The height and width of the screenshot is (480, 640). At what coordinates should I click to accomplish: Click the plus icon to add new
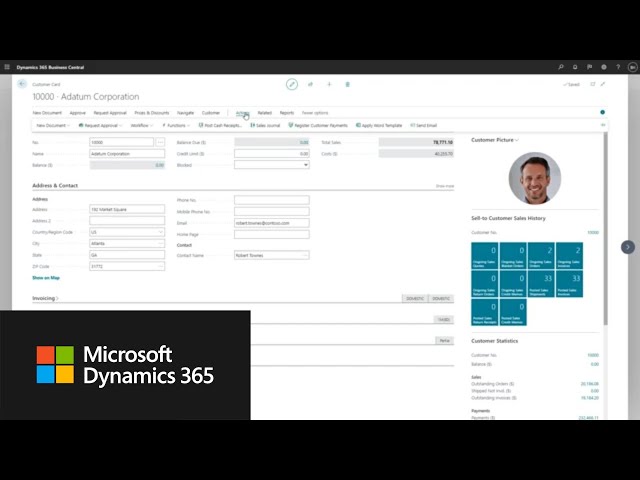click(329, 84)
